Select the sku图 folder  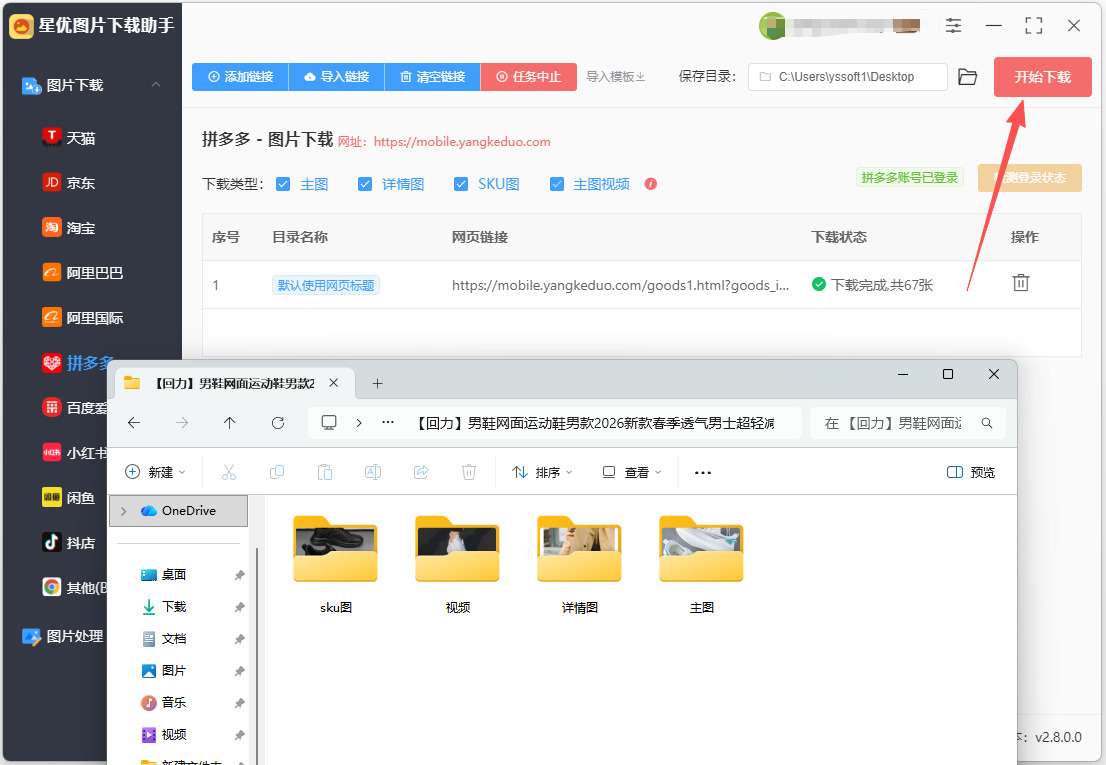tap(336, 564)
